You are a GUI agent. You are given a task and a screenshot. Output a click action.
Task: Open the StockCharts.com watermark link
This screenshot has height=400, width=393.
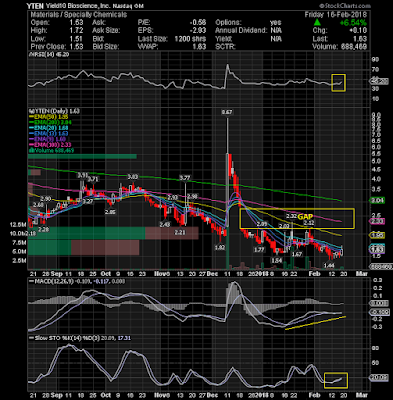click(x=345, y=6)
